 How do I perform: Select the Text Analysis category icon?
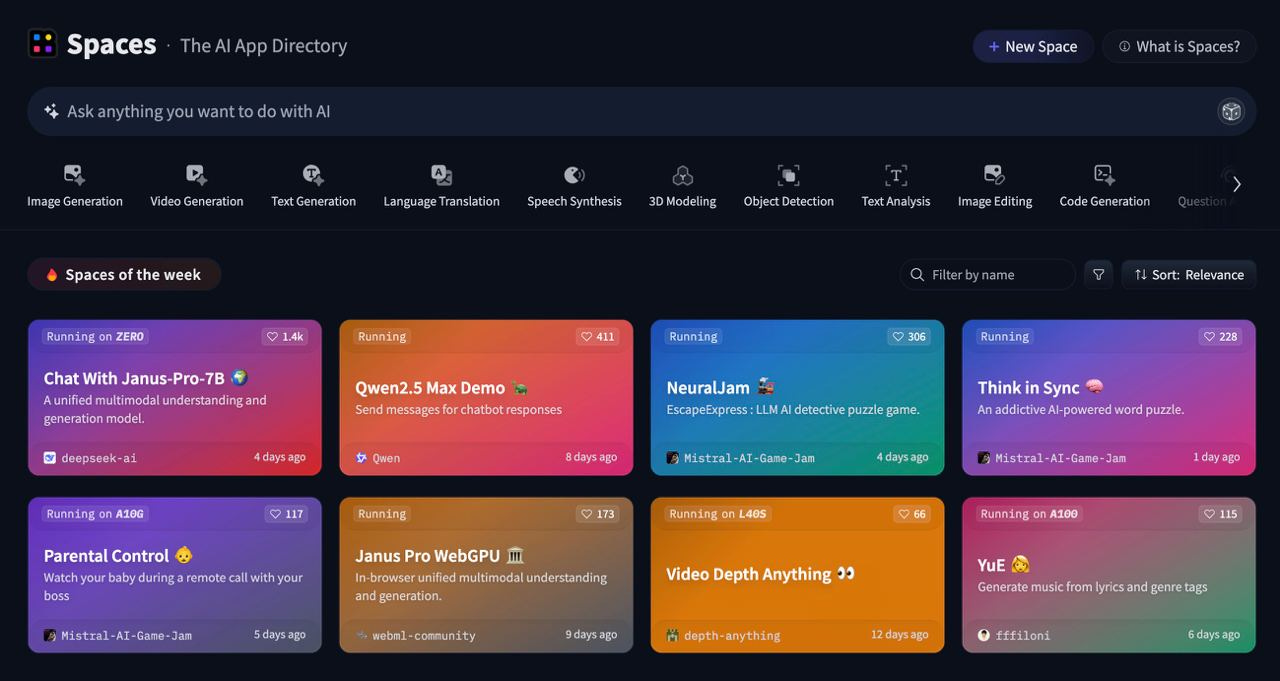pos(896,175)
